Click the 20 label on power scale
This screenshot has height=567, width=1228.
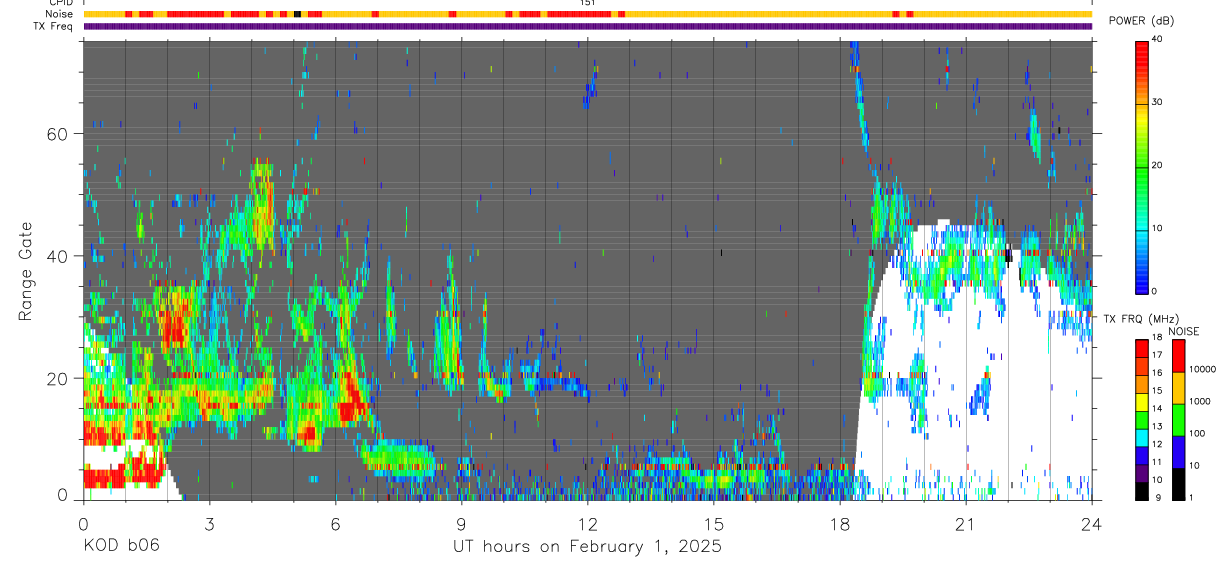point(1157,165)
